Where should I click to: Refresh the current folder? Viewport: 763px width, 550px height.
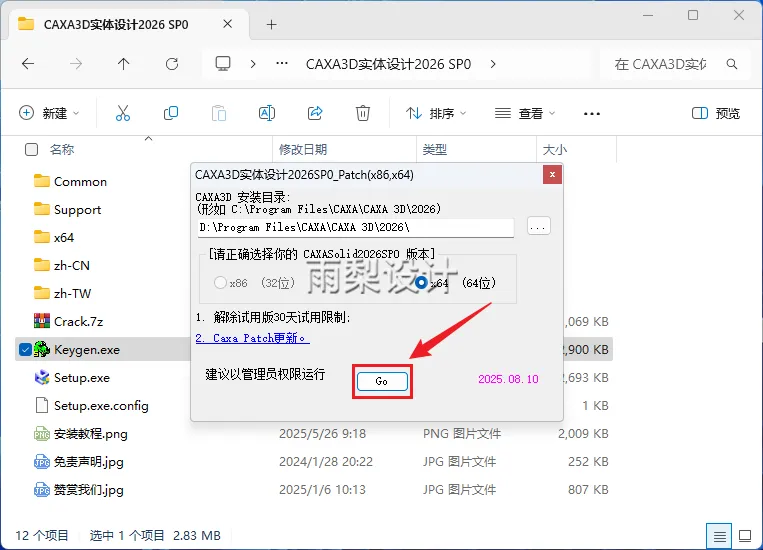coord(172,64)
